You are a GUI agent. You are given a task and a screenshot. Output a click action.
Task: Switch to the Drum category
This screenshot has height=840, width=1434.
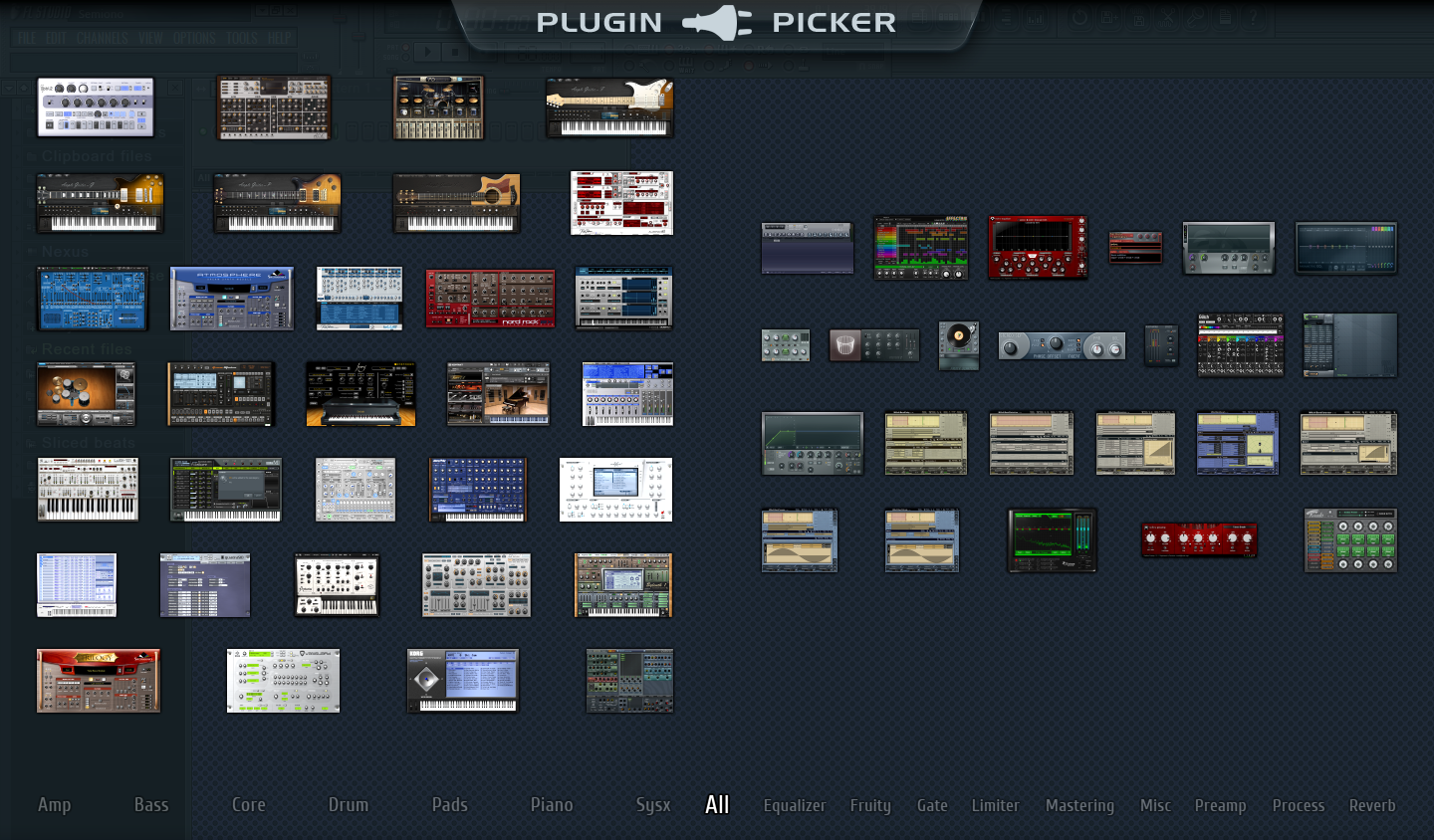[349, 805]
